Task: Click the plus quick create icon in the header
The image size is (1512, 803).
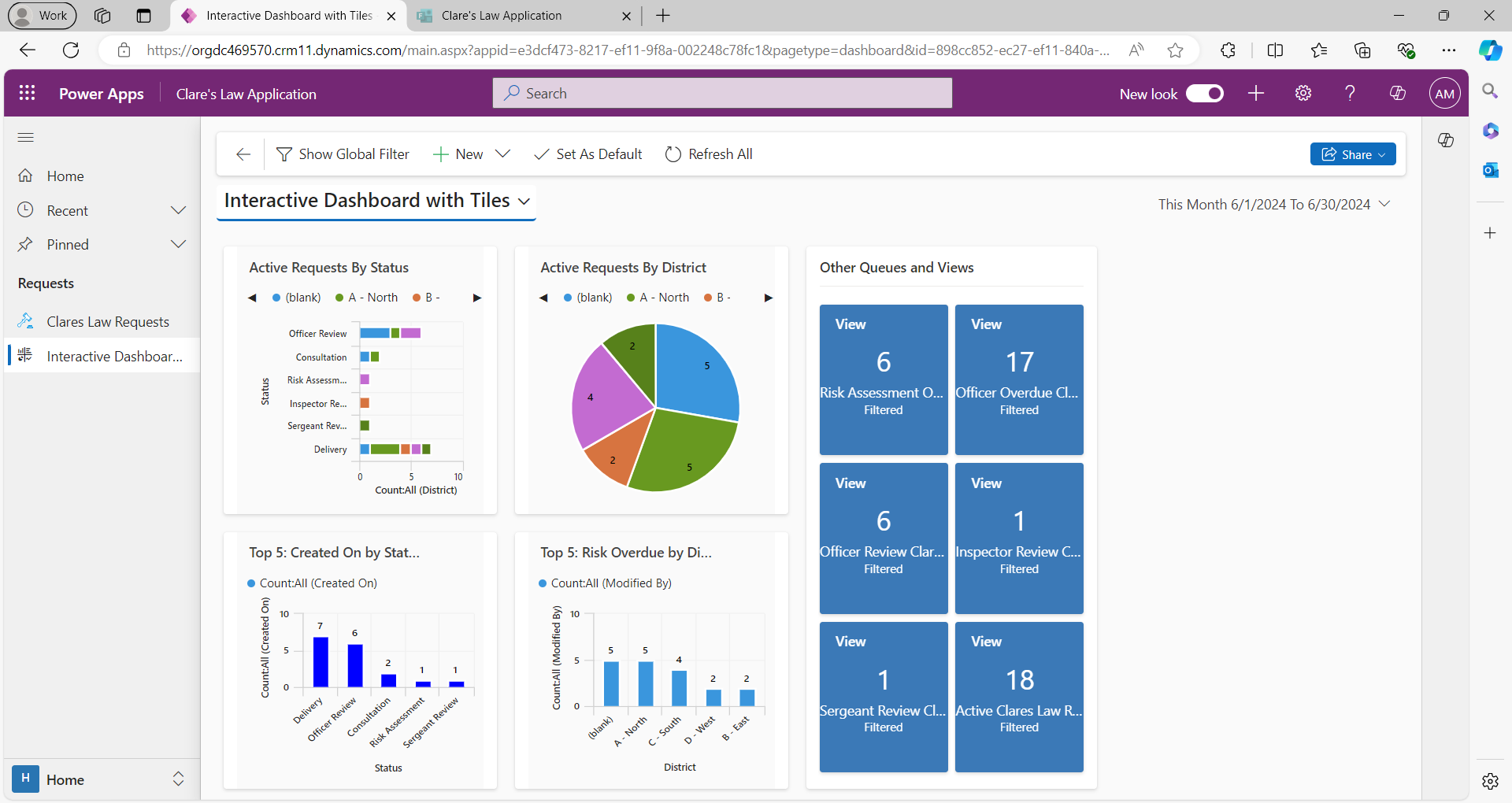Action: [x=1255, y=93]
